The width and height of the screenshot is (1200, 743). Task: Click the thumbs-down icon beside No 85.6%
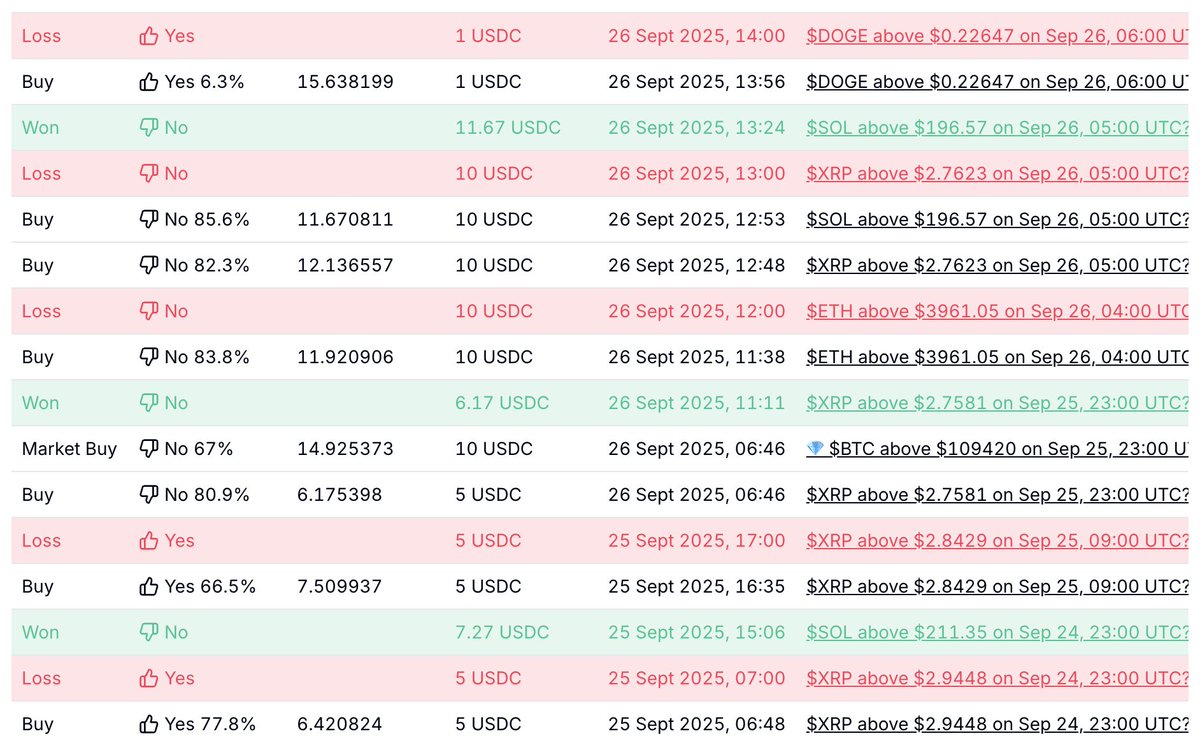tap(149, 220)
